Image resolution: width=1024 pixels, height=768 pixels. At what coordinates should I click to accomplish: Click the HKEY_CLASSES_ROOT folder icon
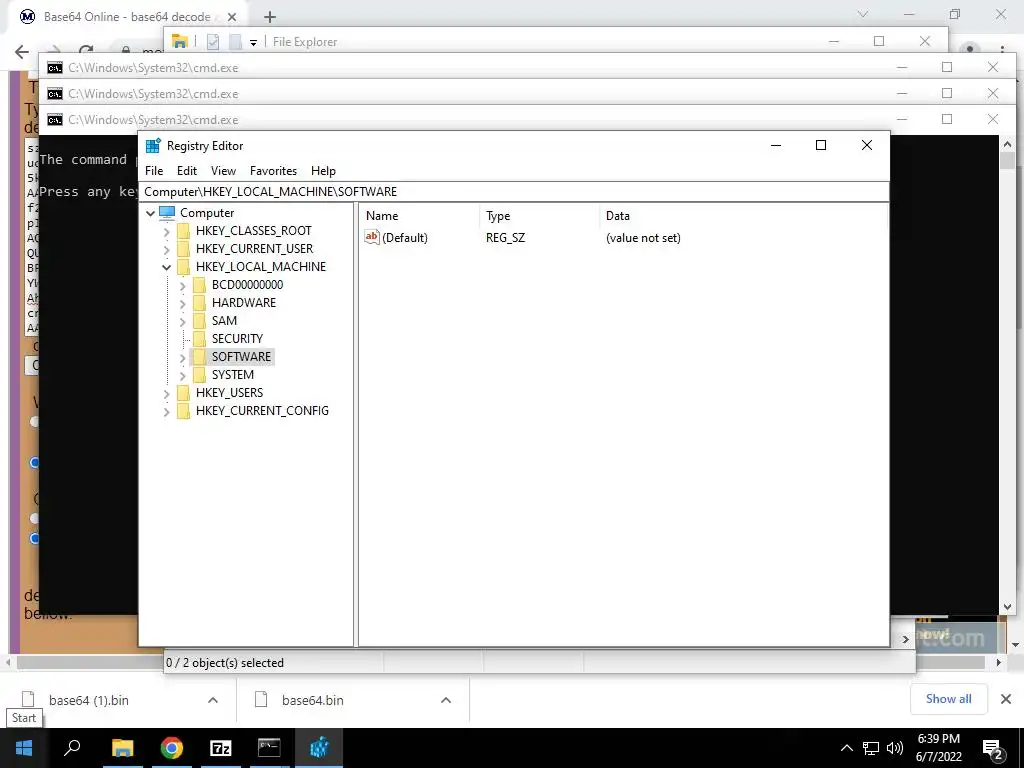pos(184,231)
